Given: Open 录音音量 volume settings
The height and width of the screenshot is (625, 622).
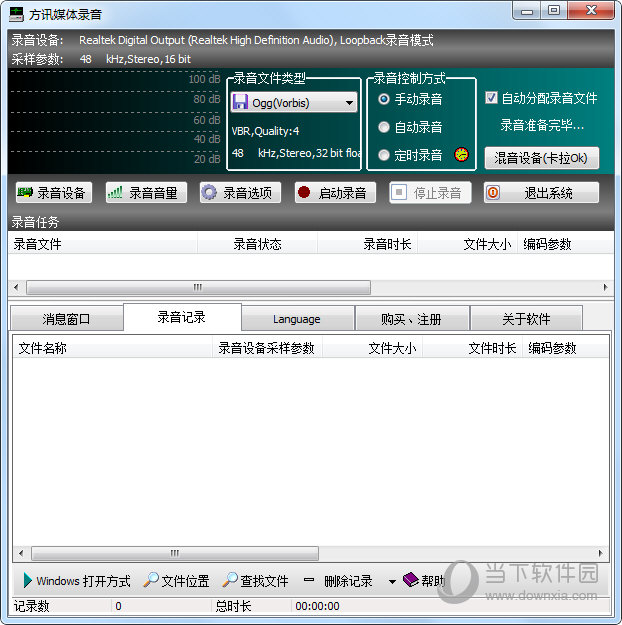Looking at the screenshot, I should (146, 193).
